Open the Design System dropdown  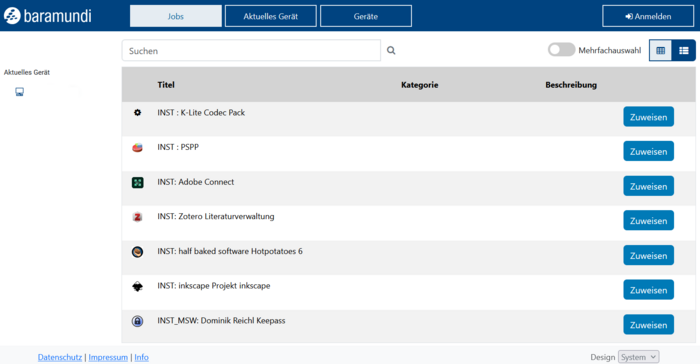[x=638, y=357]
